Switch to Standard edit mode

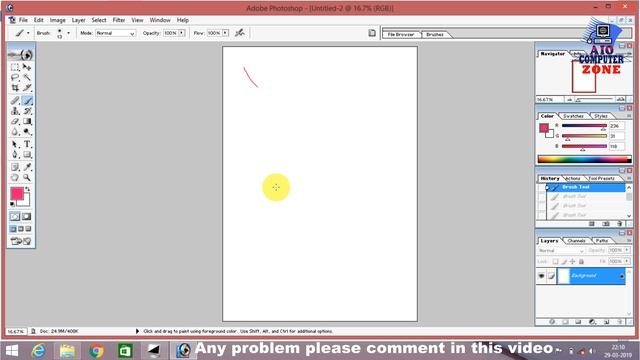coord(15,217)
